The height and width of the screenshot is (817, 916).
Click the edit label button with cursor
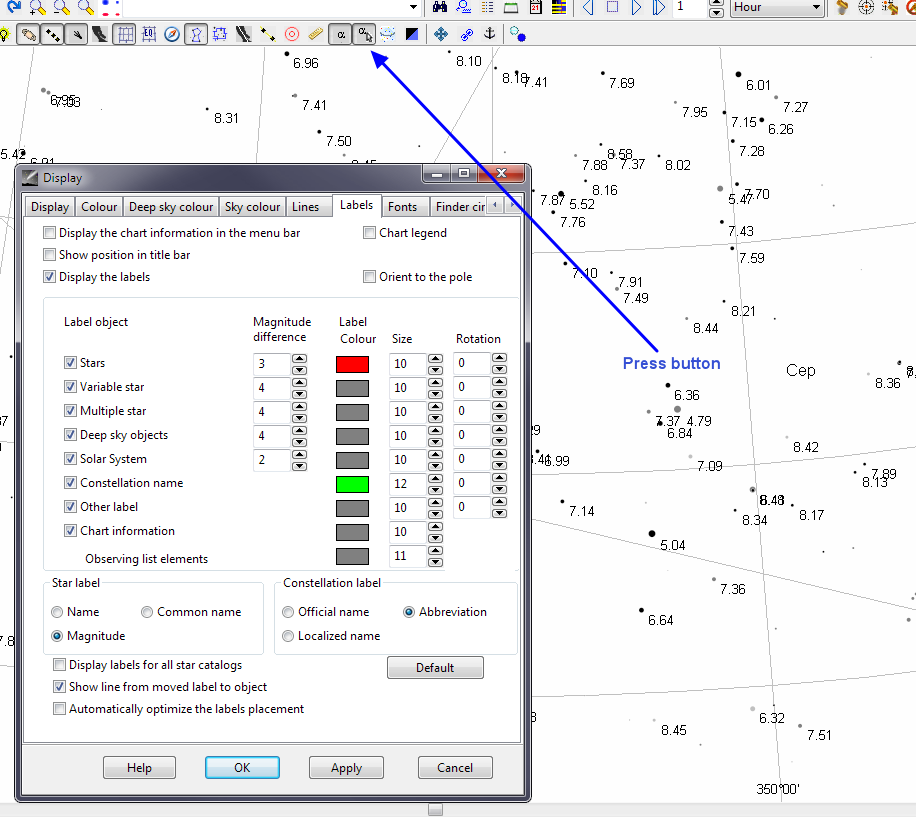[365, 35]
